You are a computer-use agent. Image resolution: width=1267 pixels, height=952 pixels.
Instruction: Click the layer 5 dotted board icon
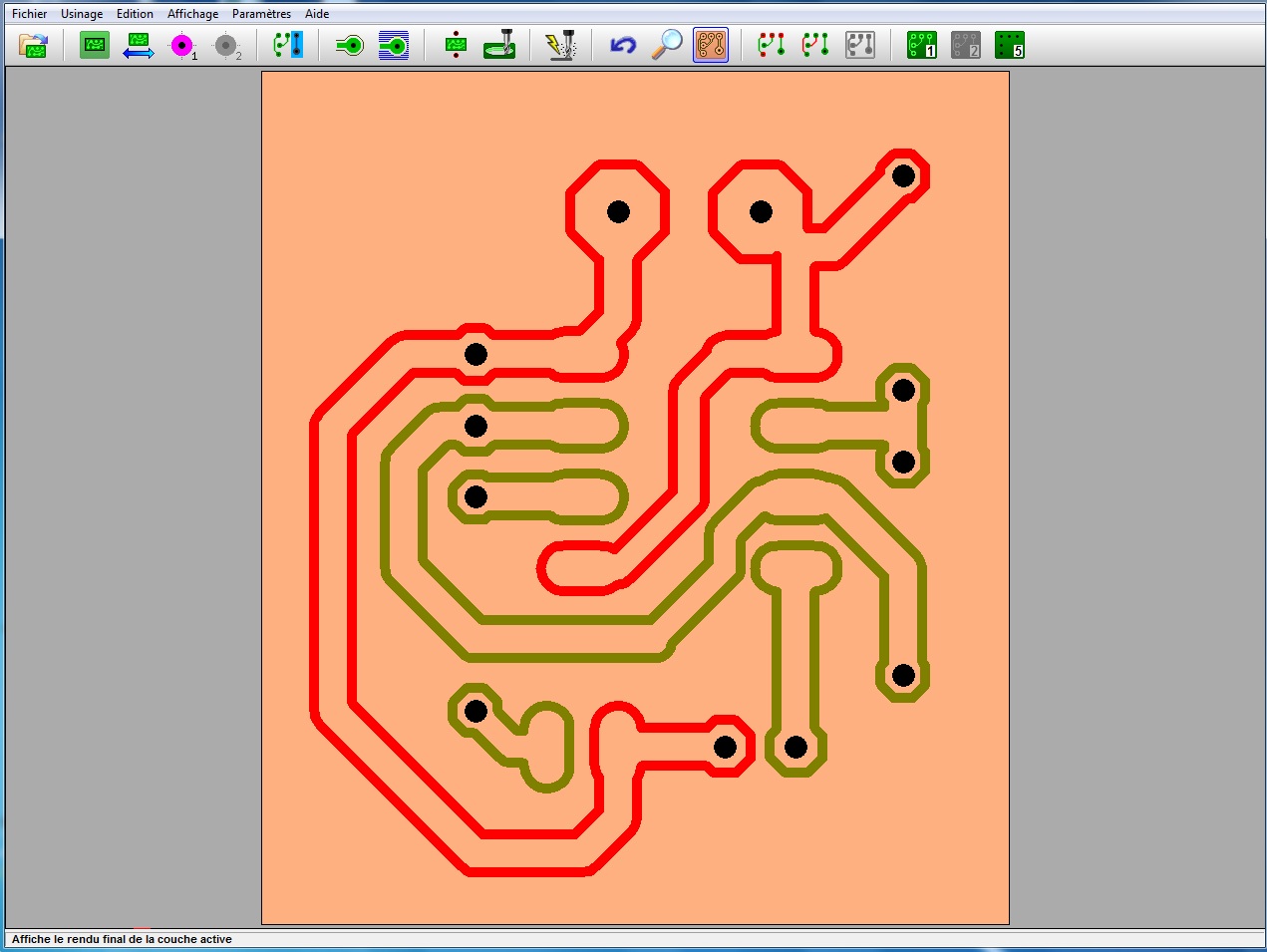(1010, 46)
